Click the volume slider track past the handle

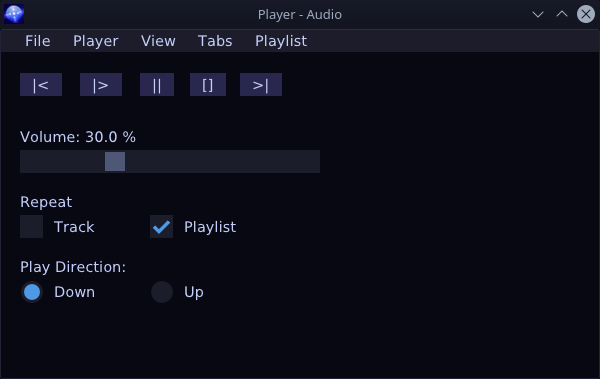[222, 162]
